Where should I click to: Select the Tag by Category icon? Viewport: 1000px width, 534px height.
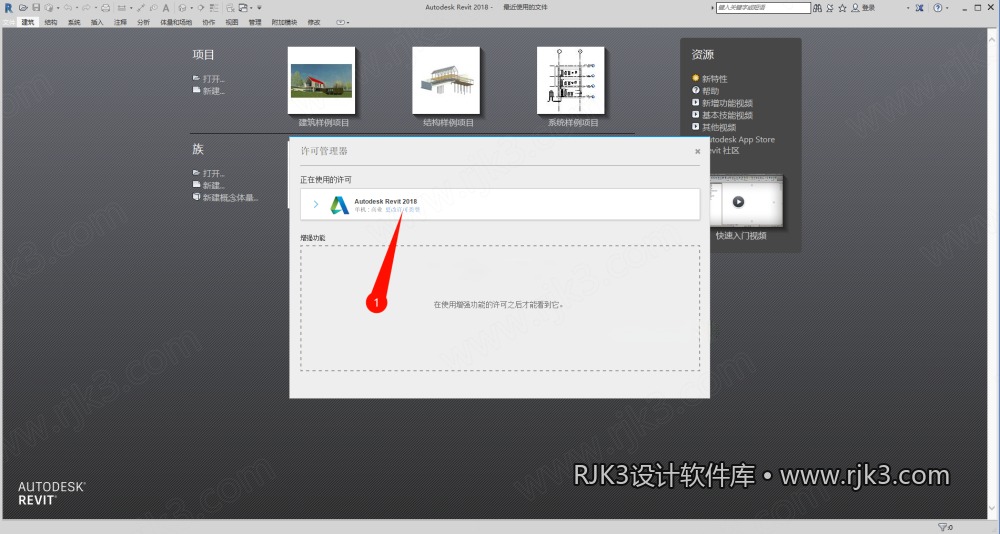154,8
